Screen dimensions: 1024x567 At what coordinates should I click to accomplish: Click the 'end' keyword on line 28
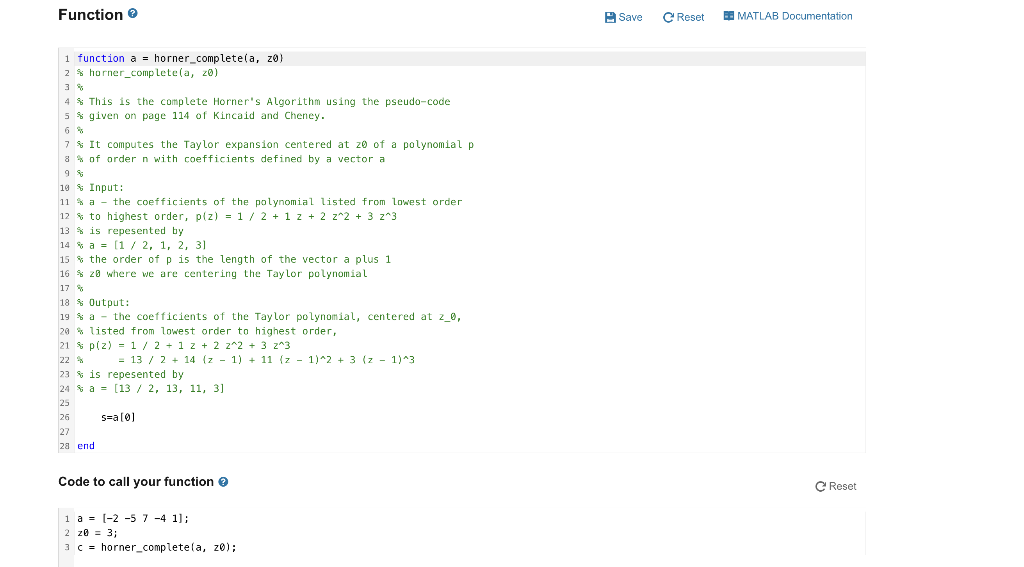click(86, 446)
